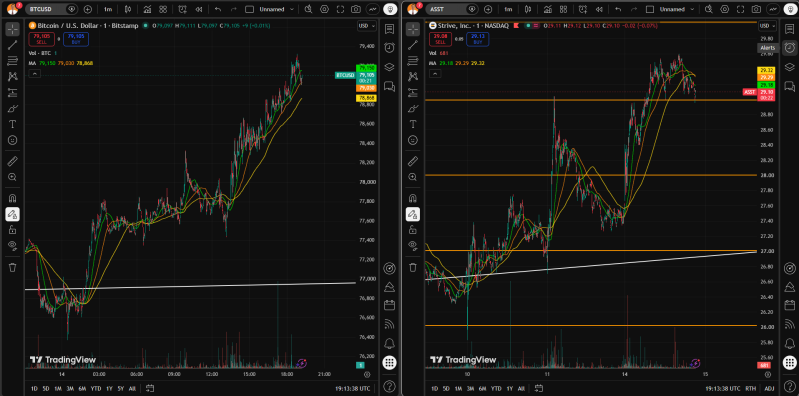Select the 5D range on BTCUSD chart
This screenshot has width=799, height=396.
[46, 388]
